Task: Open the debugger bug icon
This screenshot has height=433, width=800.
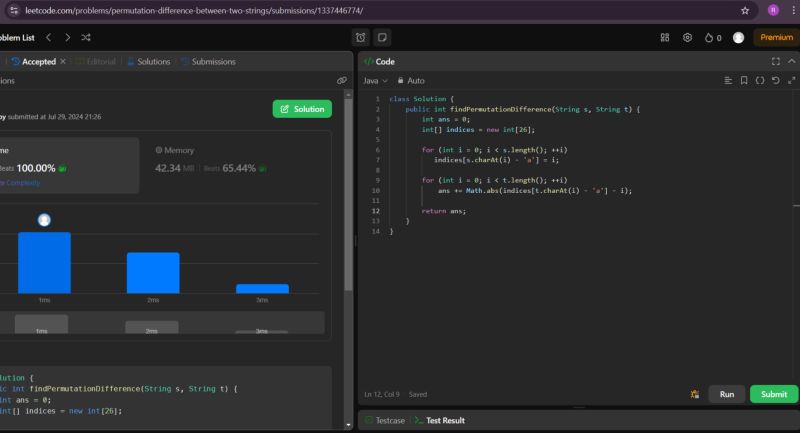Action: tap(694, 394)
